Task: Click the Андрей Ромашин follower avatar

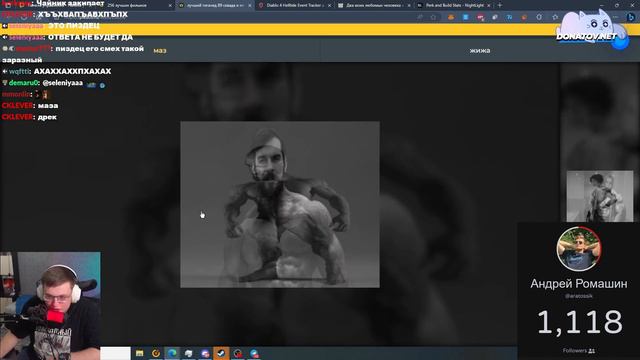Action: point(579,249)
